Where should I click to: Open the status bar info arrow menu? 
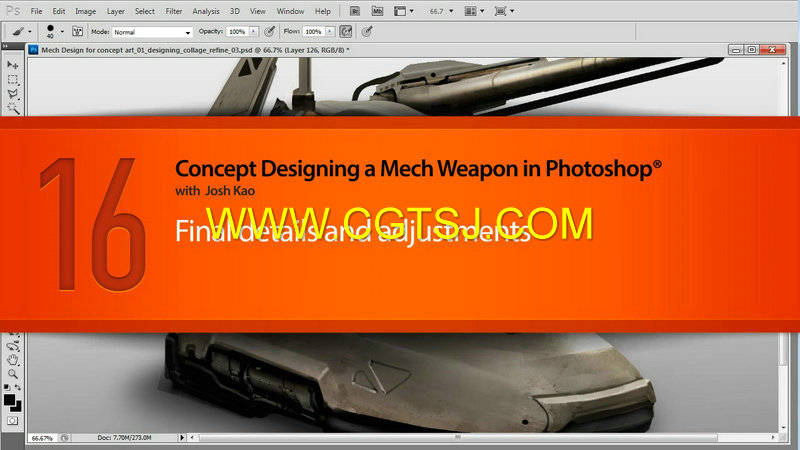pos(182,438)
